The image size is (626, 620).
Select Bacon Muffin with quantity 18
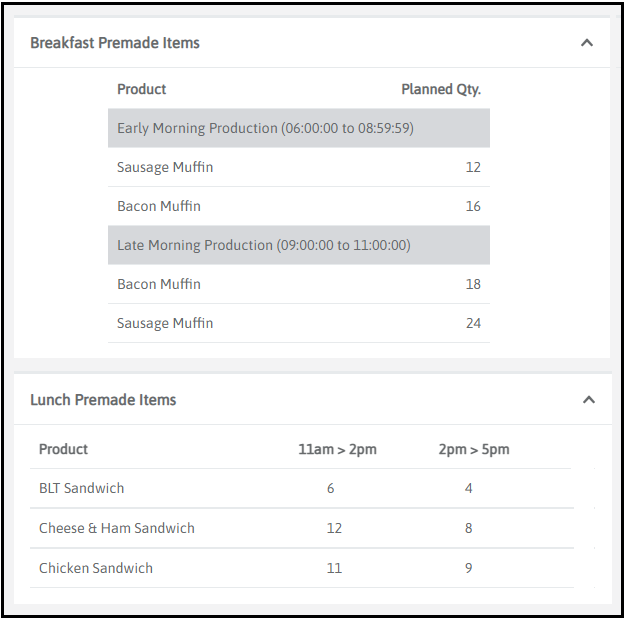tap(159, 284)
